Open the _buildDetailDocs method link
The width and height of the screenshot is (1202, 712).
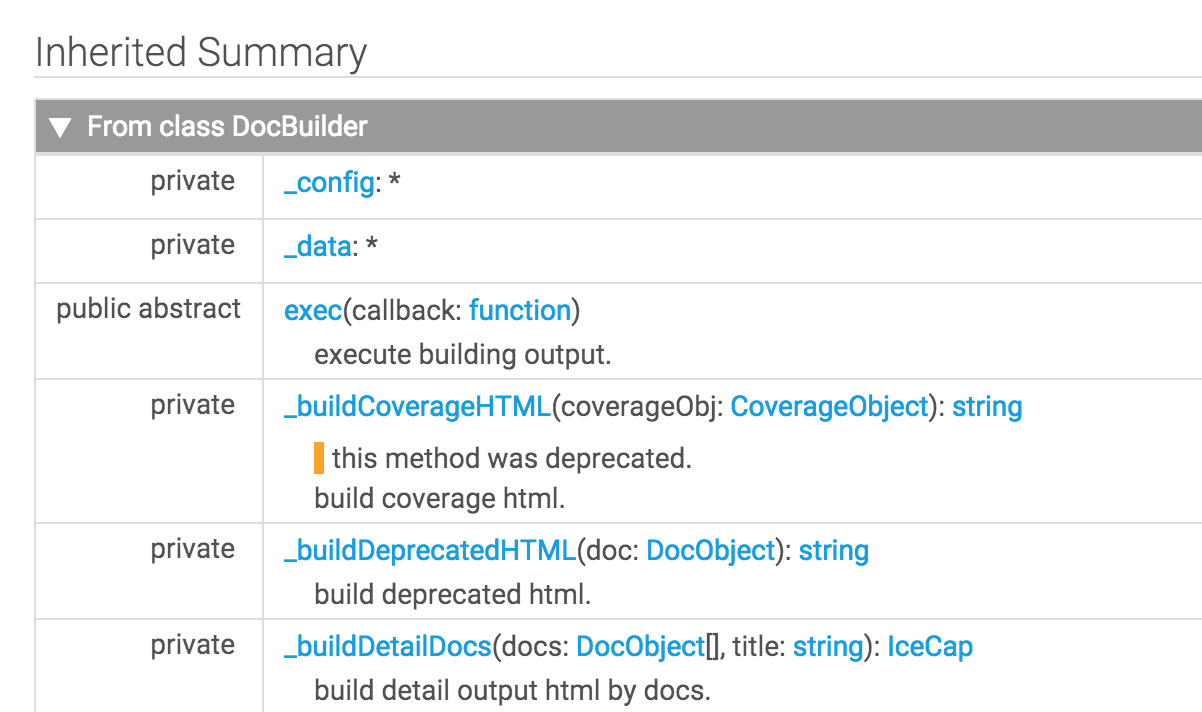coord(388,647)
